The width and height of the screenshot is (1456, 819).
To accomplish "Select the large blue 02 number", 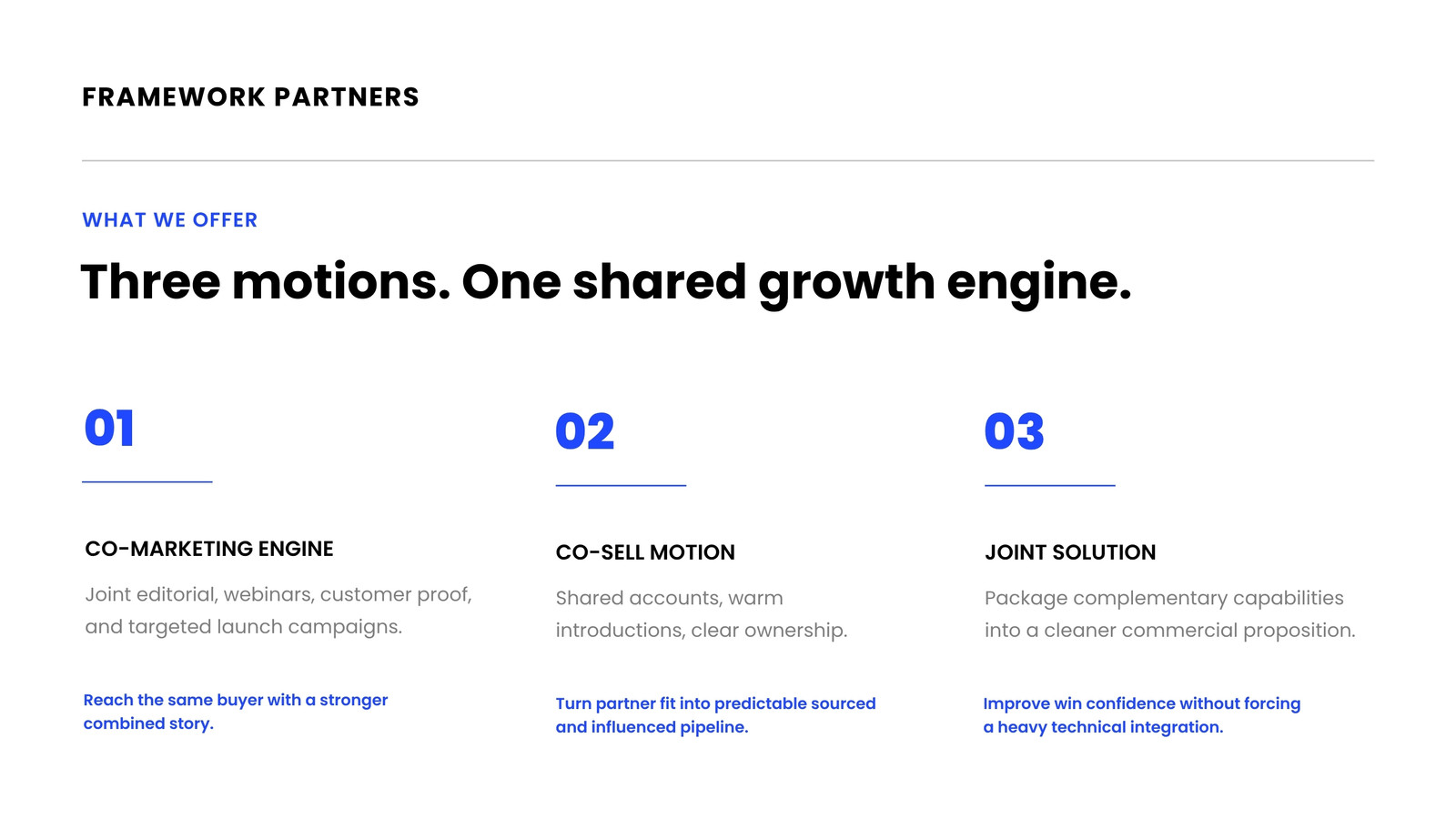I will [x=585, y=431].
